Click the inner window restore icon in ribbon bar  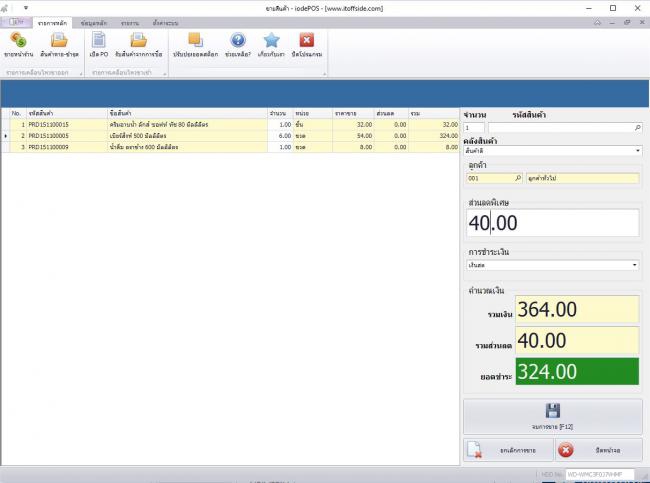pyautogui.click(x=627, y=22)
